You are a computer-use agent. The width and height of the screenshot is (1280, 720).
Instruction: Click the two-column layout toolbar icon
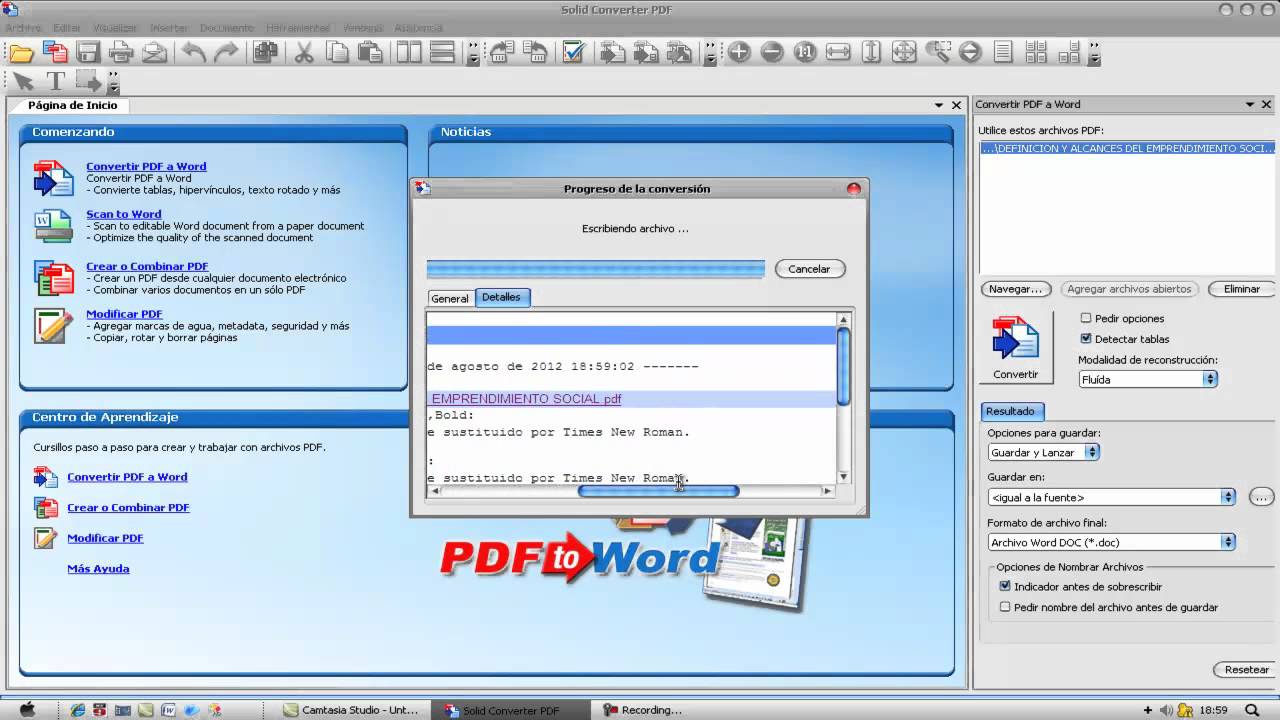point(409,53)
